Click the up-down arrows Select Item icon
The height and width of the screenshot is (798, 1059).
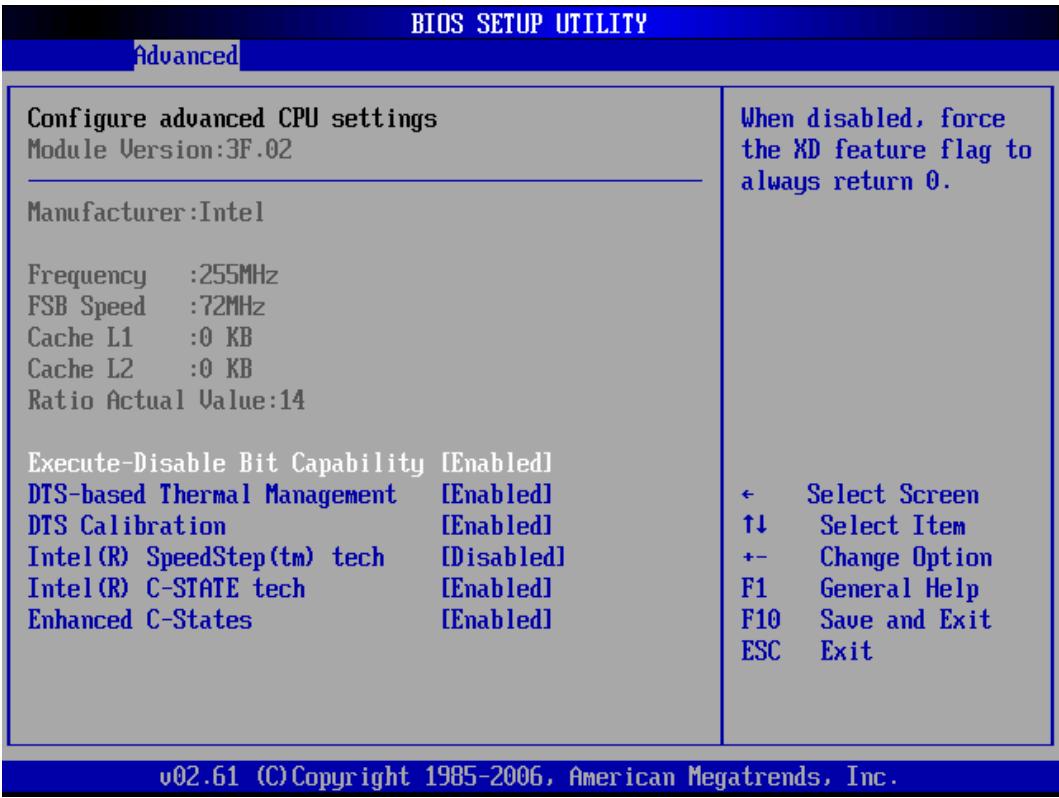[x=754, y=525]
